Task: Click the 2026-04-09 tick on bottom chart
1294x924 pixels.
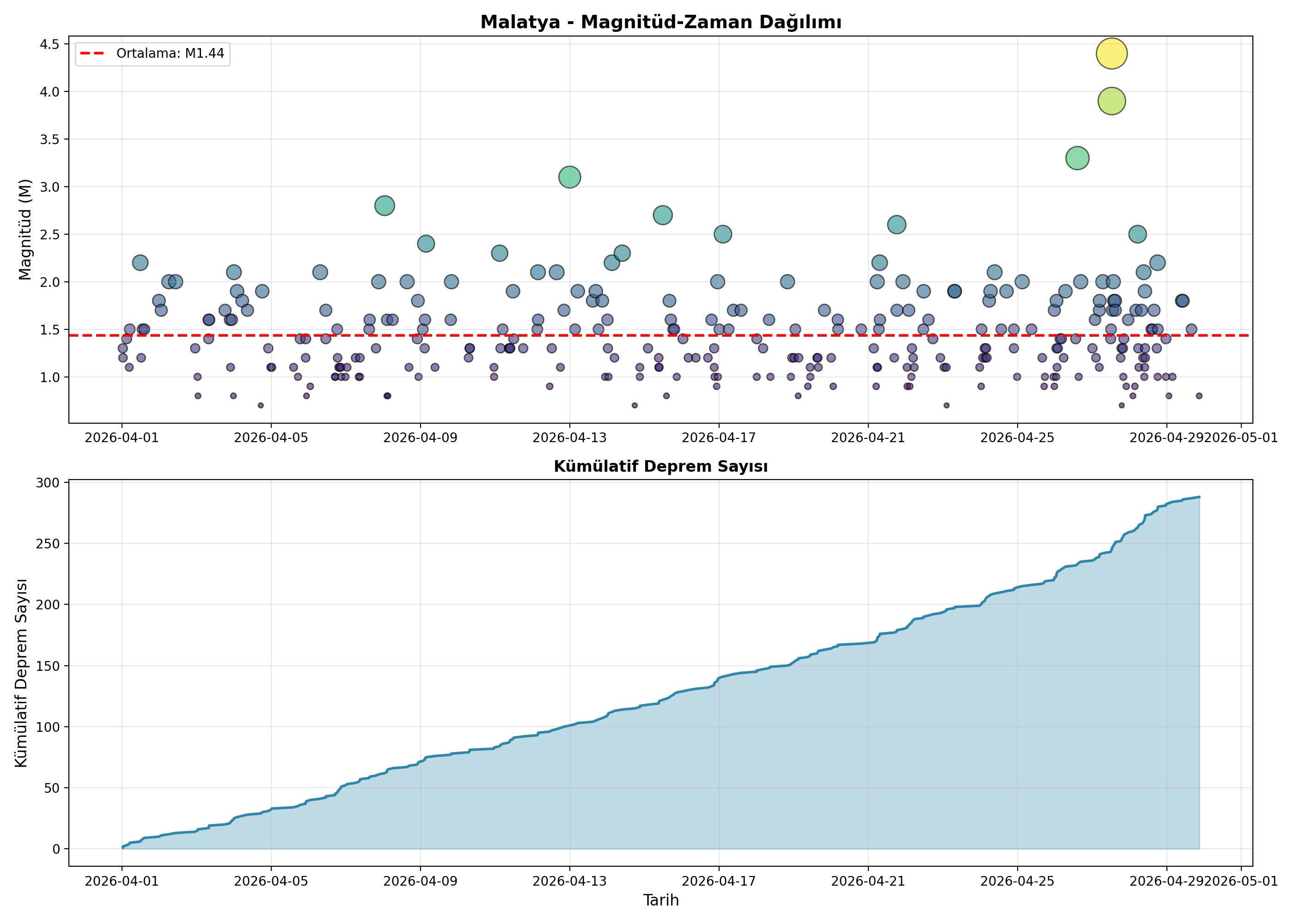Action: tap(420, 881)
